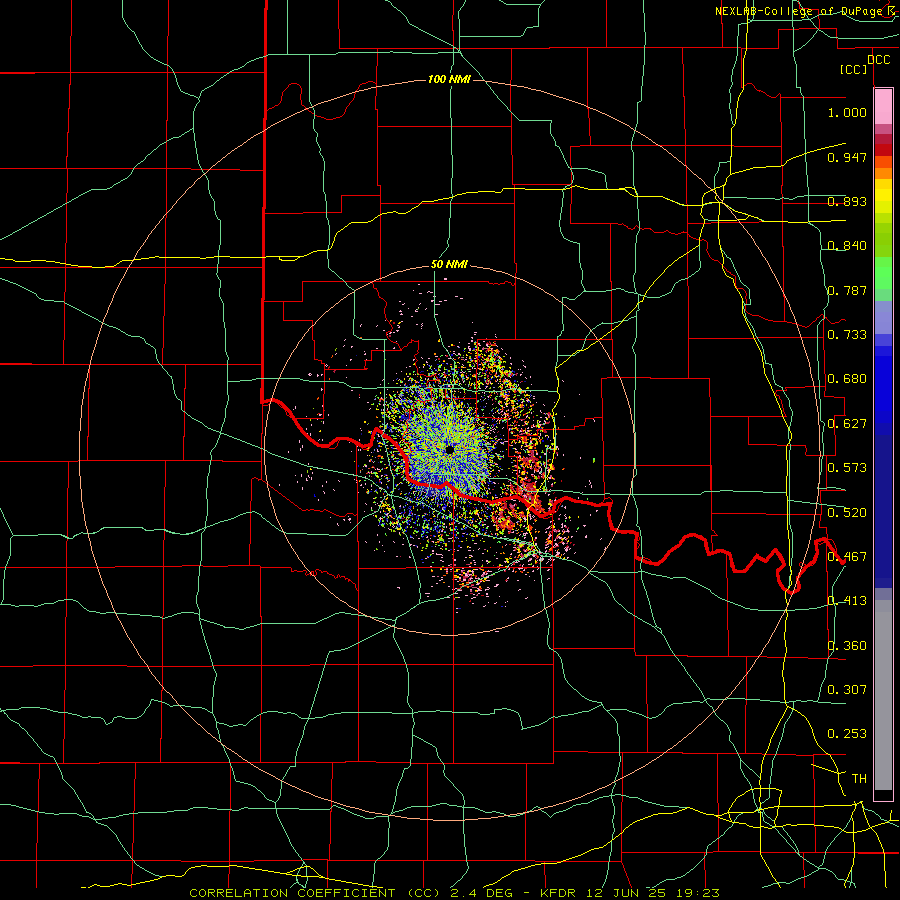This screenshot has height=900, width=900.
Task: Click the 0.573 scale value
Action: coord(847,468)
